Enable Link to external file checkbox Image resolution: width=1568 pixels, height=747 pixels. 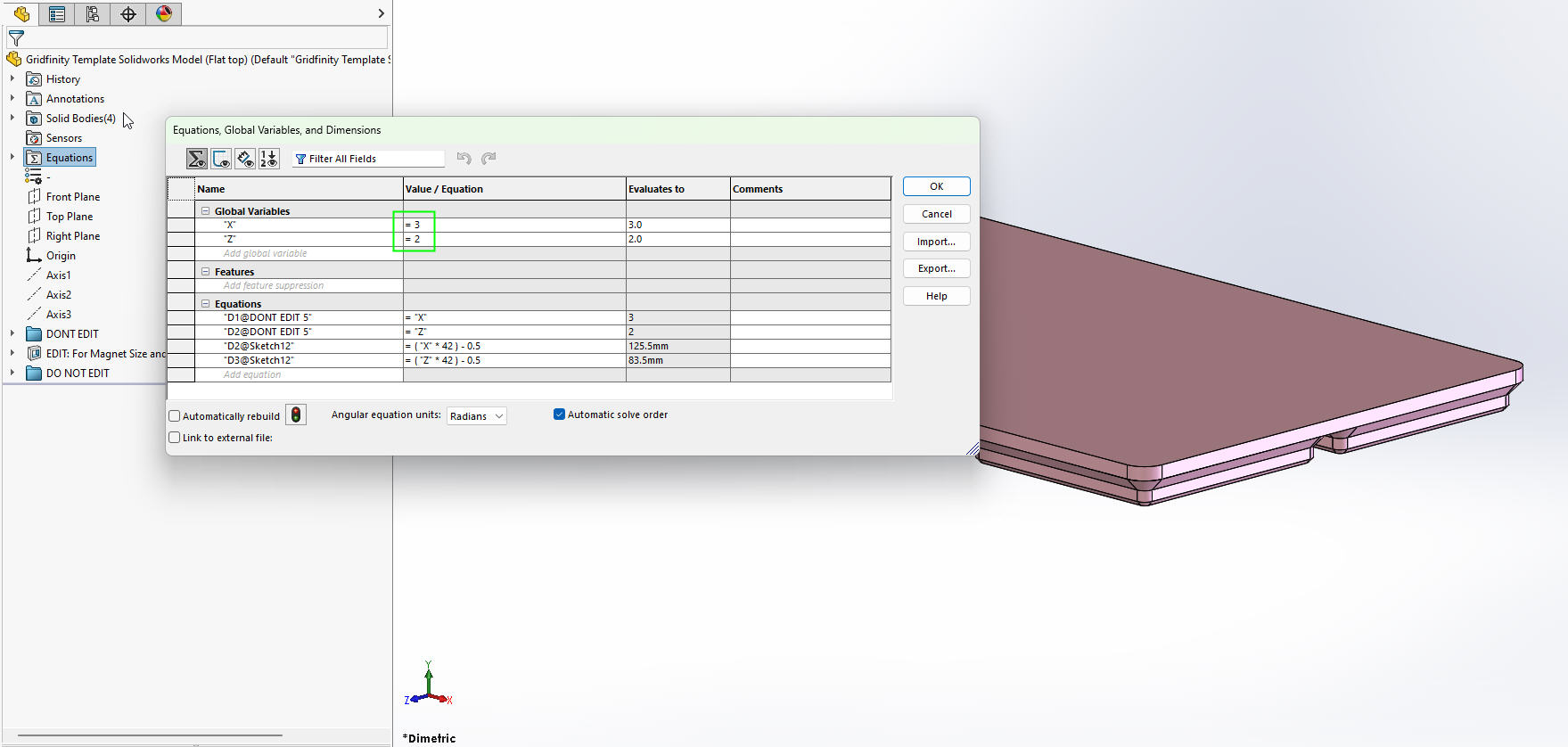click(x=175, y=438)
